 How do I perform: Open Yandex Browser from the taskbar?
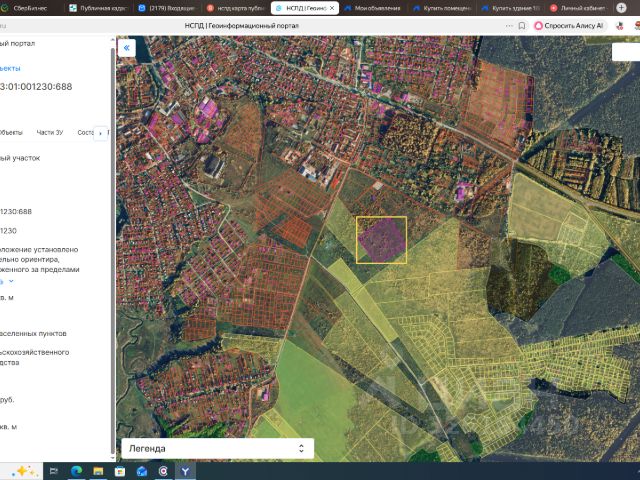185,471
